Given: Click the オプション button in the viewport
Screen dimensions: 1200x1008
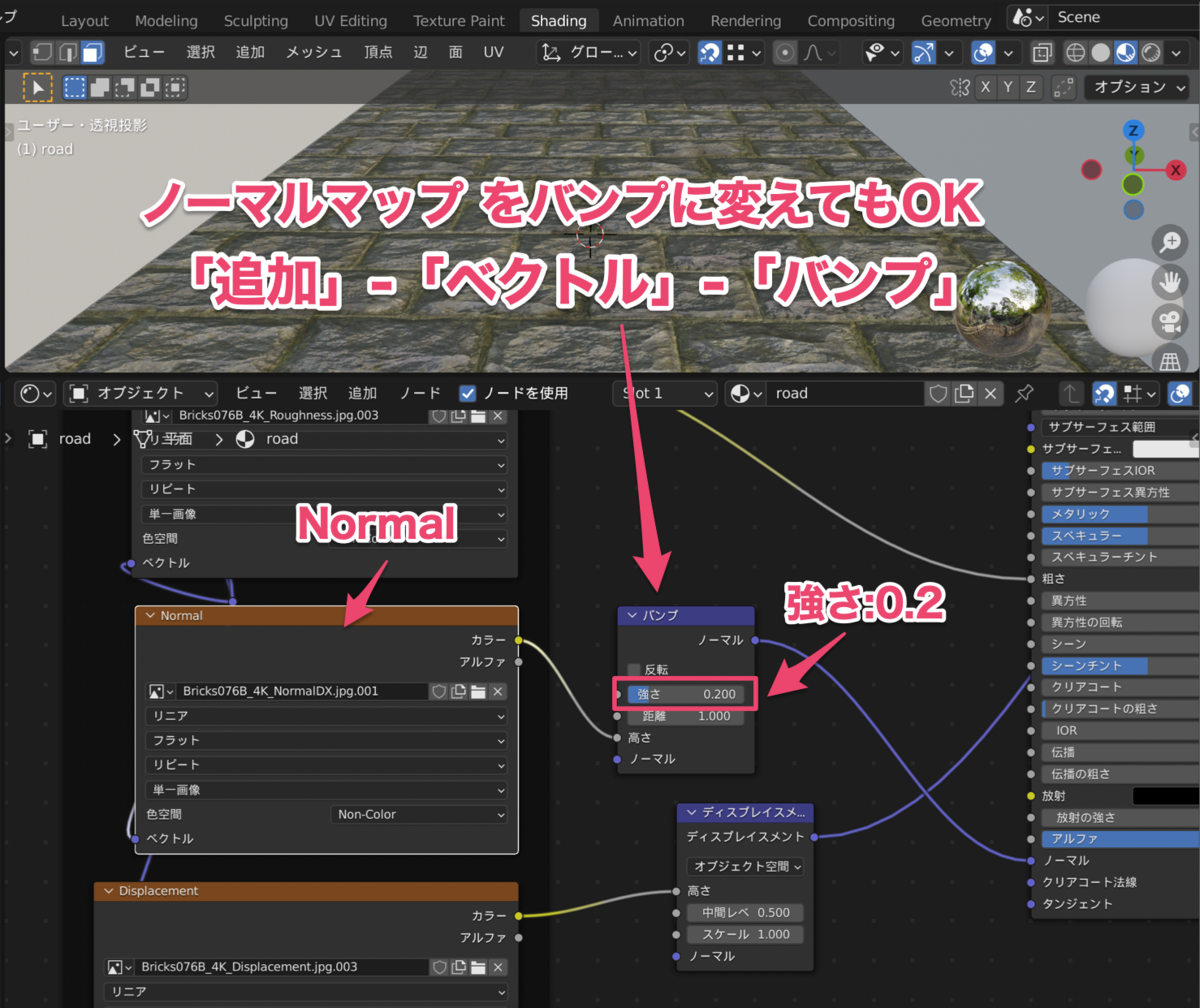Looking at the screenshot, I should [x=1135, y=87].
